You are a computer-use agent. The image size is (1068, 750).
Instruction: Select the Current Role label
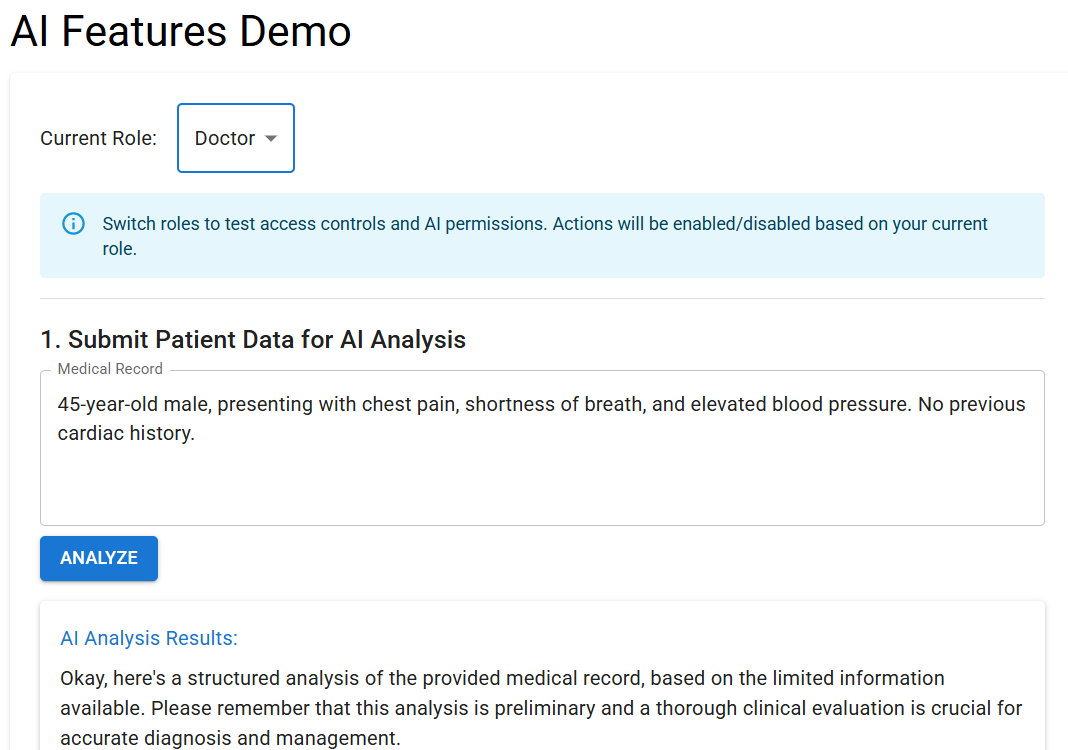(99, 138)
